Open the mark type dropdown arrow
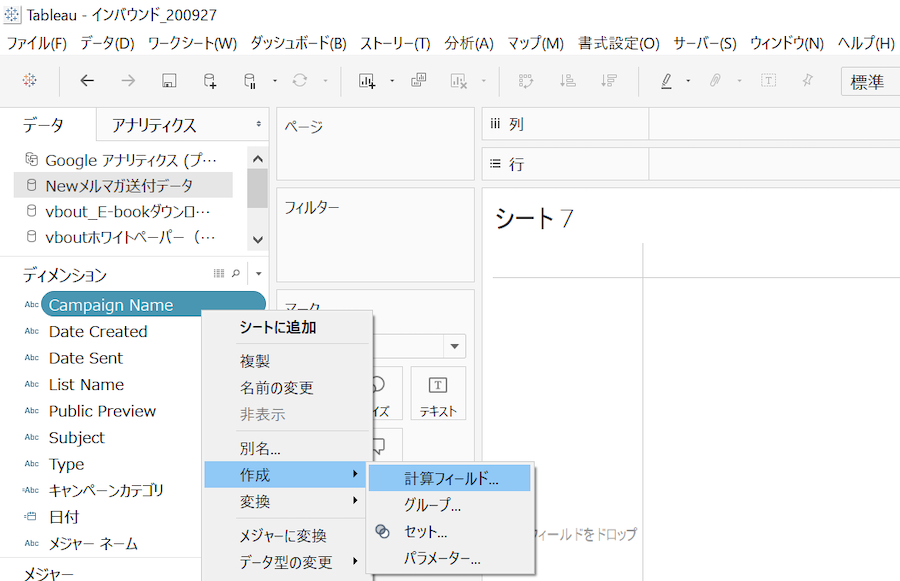 point(456,346)
